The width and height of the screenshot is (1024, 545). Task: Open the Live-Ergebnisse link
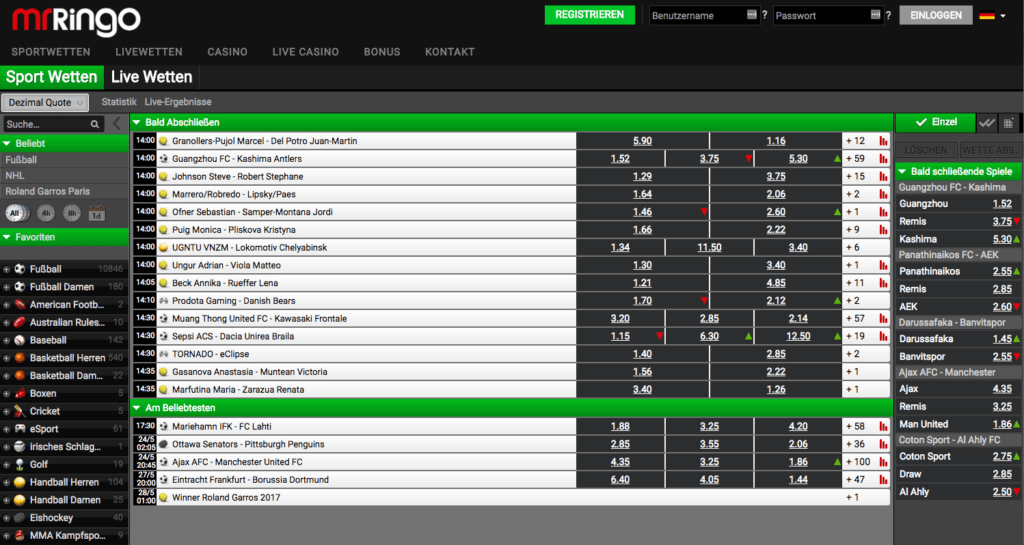(x=178, y=102)
